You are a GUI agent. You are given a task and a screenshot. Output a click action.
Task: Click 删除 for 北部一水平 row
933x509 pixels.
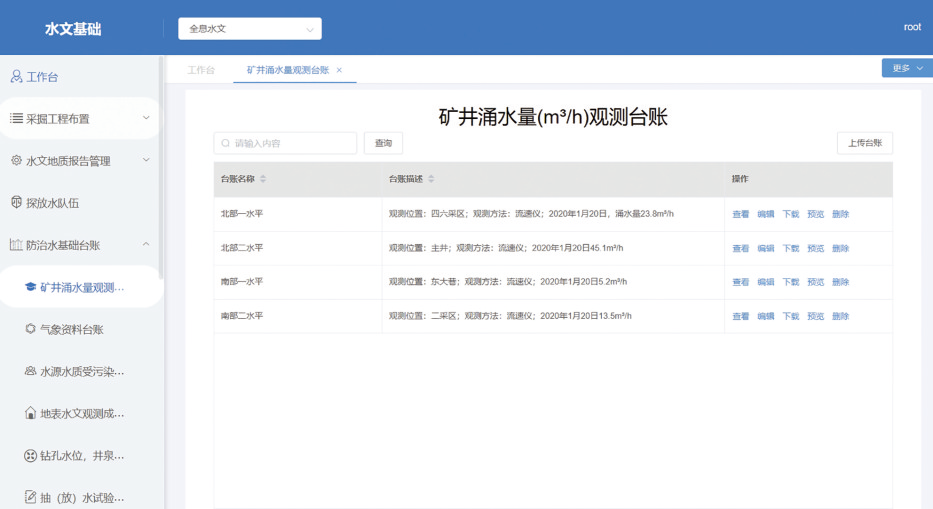pos(840,214)
